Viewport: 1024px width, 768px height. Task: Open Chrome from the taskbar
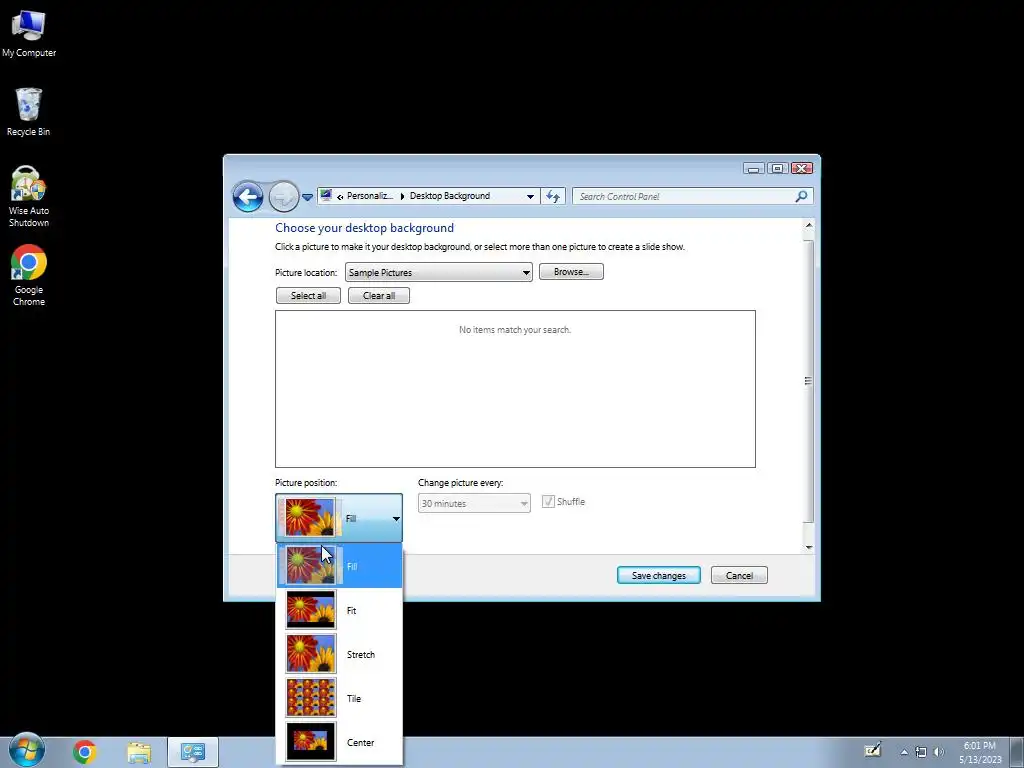coord(84,752)
